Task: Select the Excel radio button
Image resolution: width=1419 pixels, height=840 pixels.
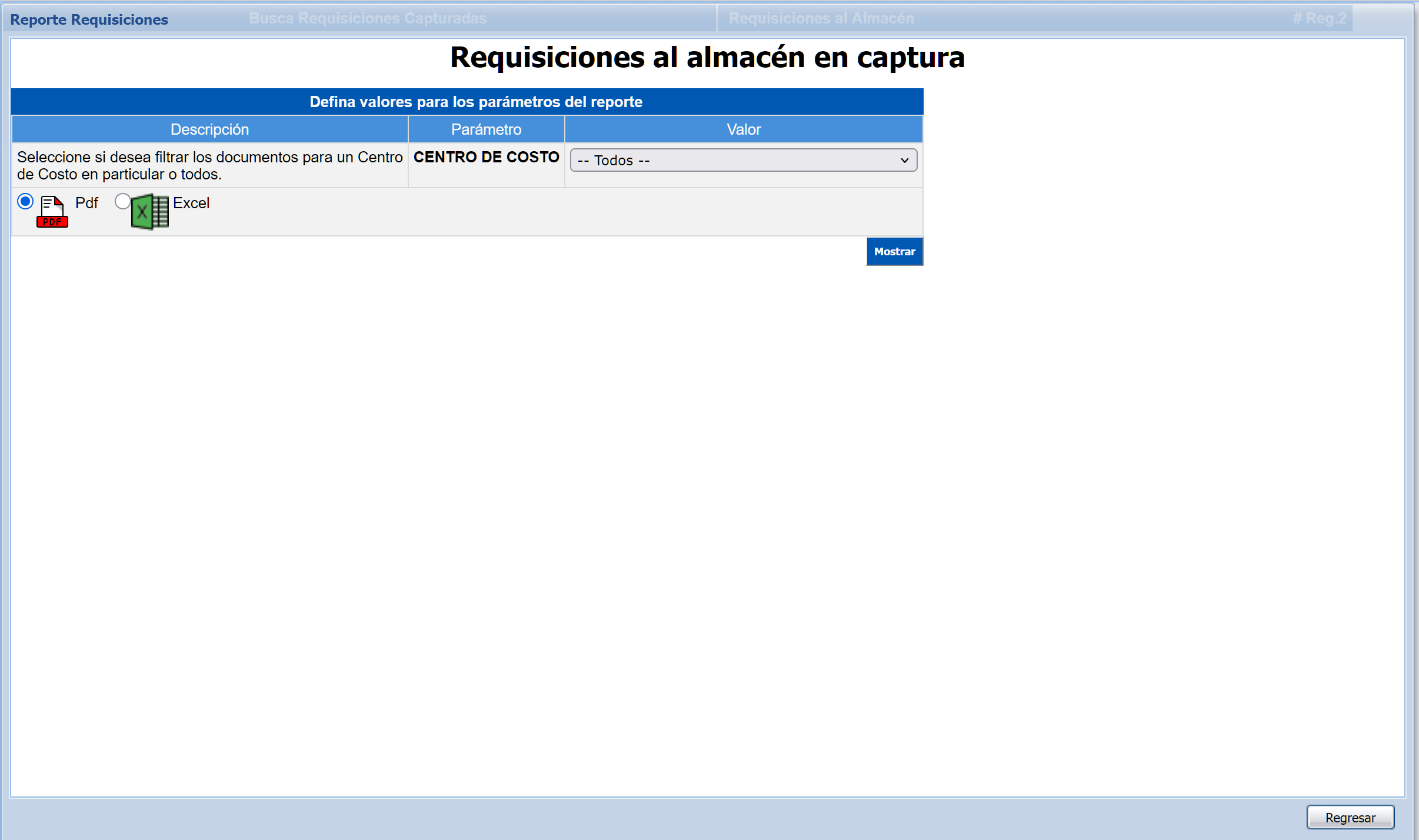Action: tap(122, 202)
